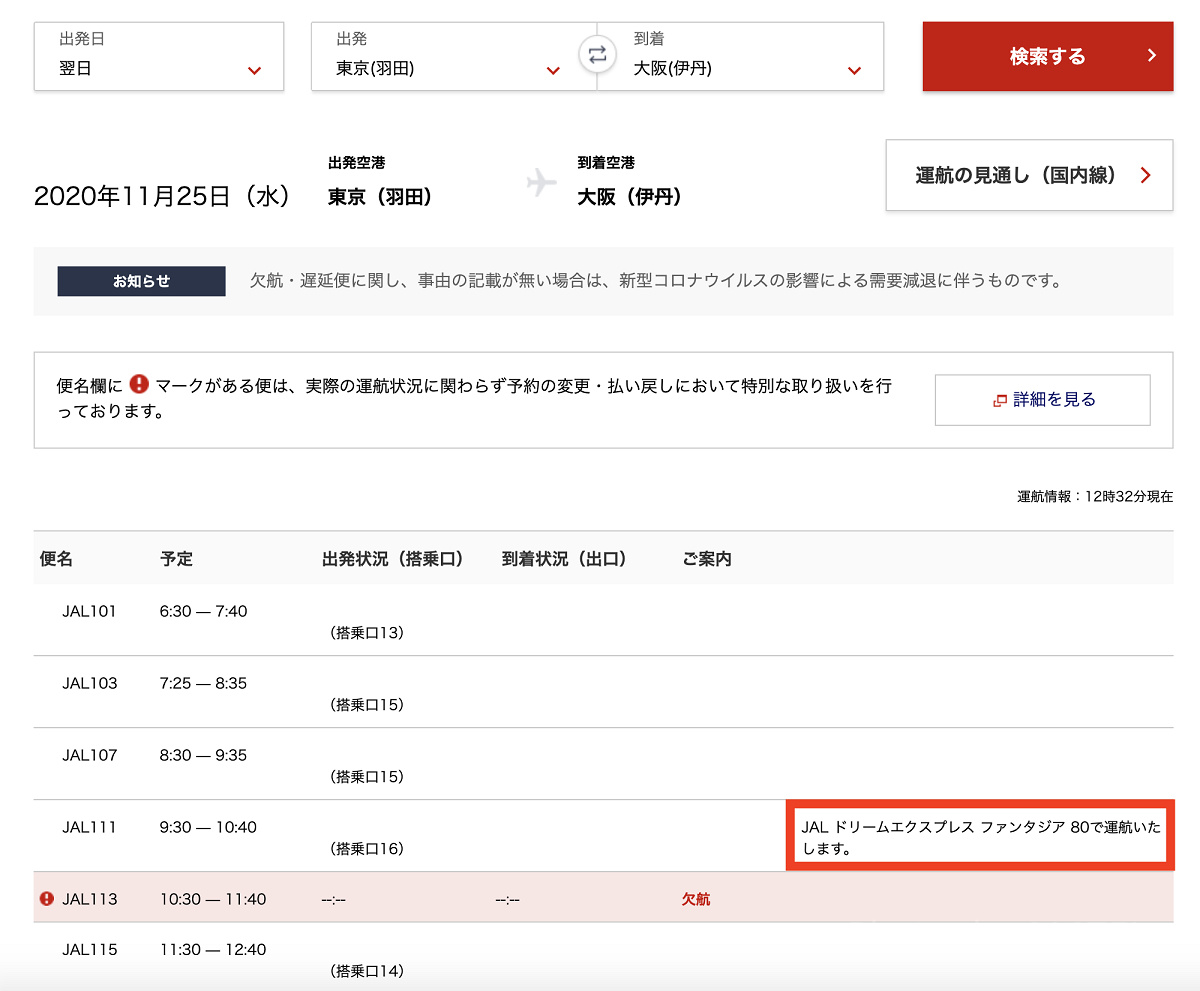Viewport: 1200px width, 991px height.
Task: Select the JAL103 flight number
Action: [89, 683]
